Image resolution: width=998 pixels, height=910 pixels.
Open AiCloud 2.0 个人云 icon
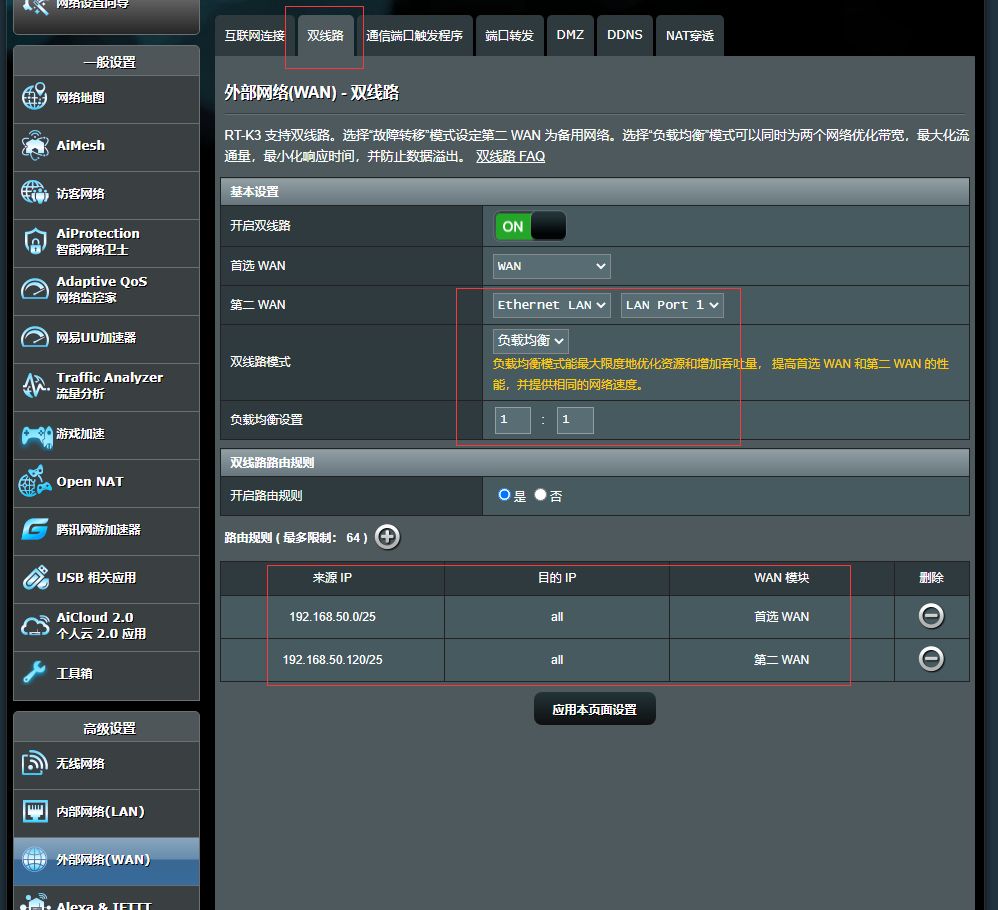(x=34, y=625)
